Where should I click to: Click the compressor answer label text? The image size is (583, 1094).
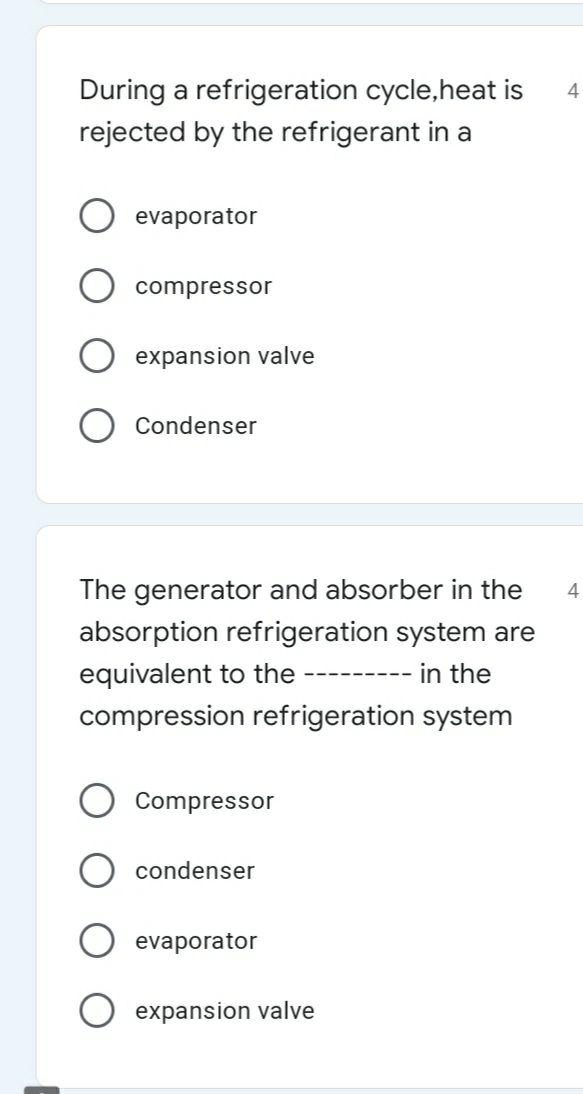[x=201, y=285]
